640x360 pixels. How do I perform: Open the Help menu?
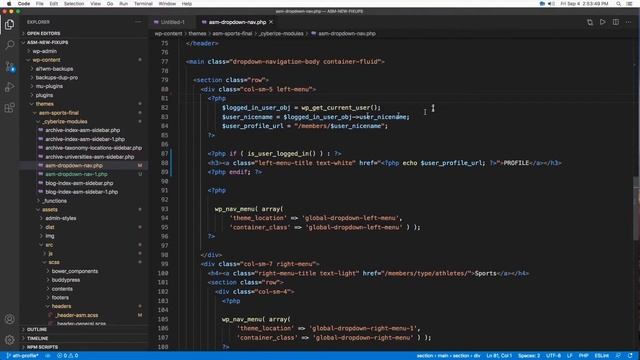pos(187,4)
